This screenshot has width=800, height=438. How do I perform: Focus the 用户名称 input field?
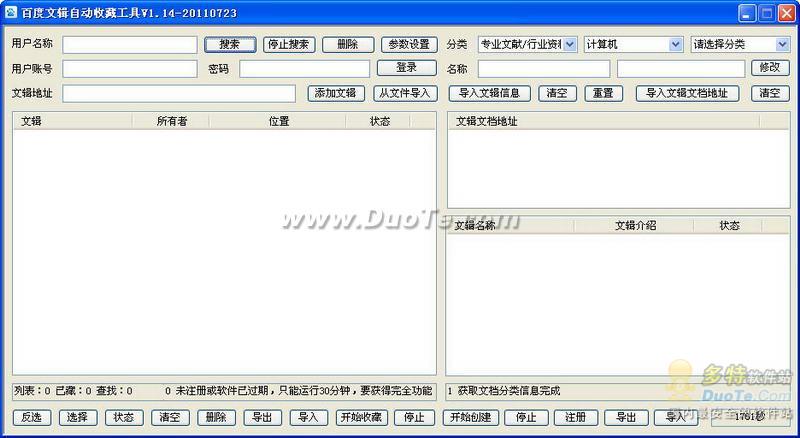[130, 44]
